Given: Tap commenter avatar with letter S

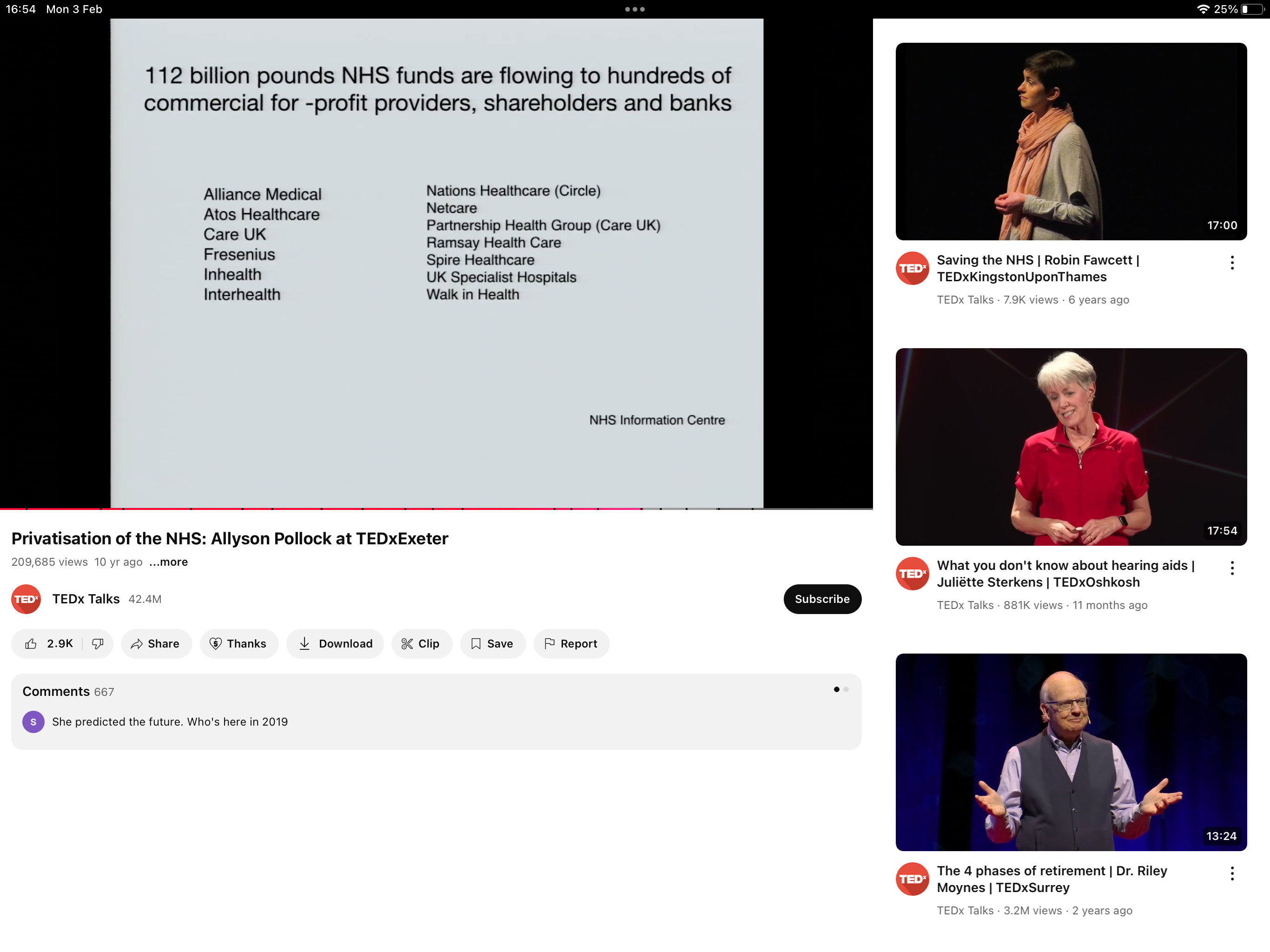Looking at the screenshot, I should (x=33, y=722).
